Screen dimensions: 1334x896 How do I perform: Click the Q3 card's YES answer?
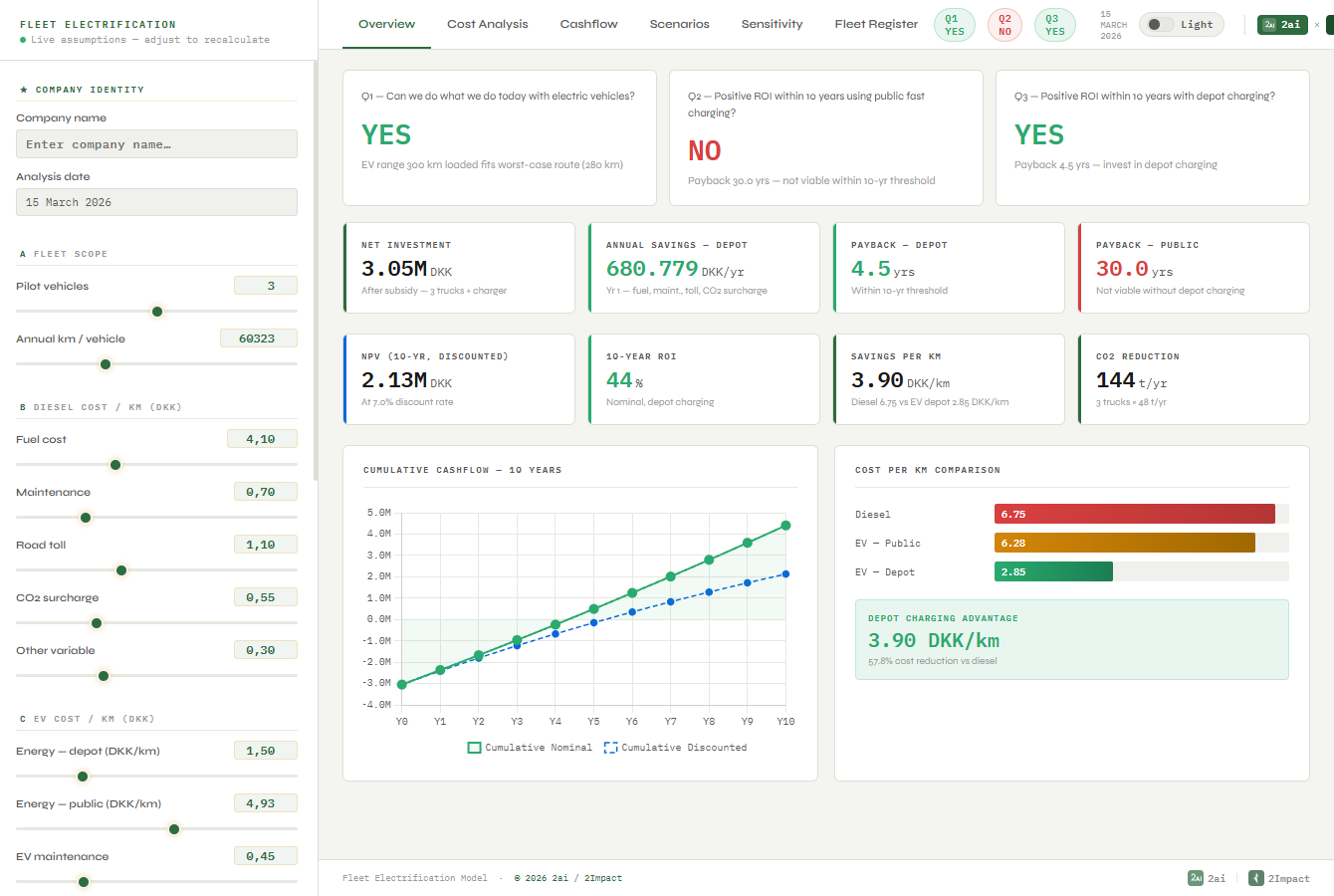1039,134
